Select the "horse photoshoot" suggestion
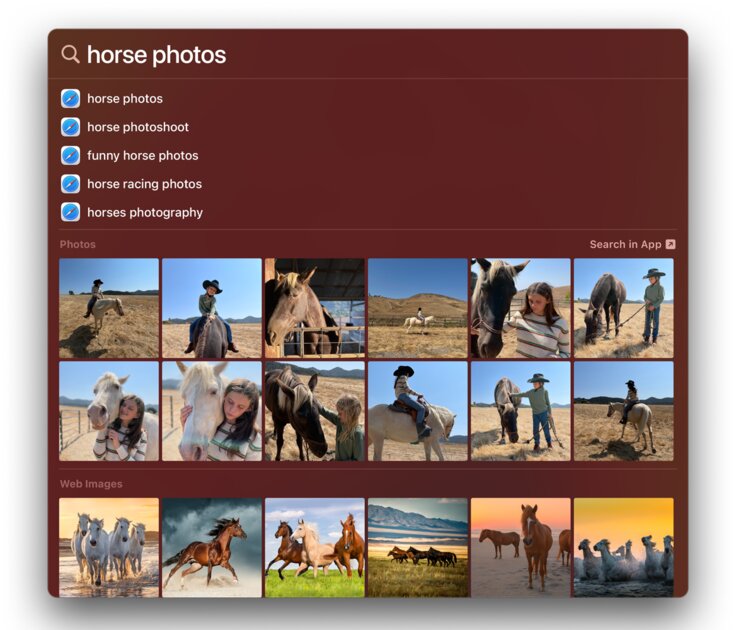The height and width of the screenshot is (630, 736). click(138, 127)
